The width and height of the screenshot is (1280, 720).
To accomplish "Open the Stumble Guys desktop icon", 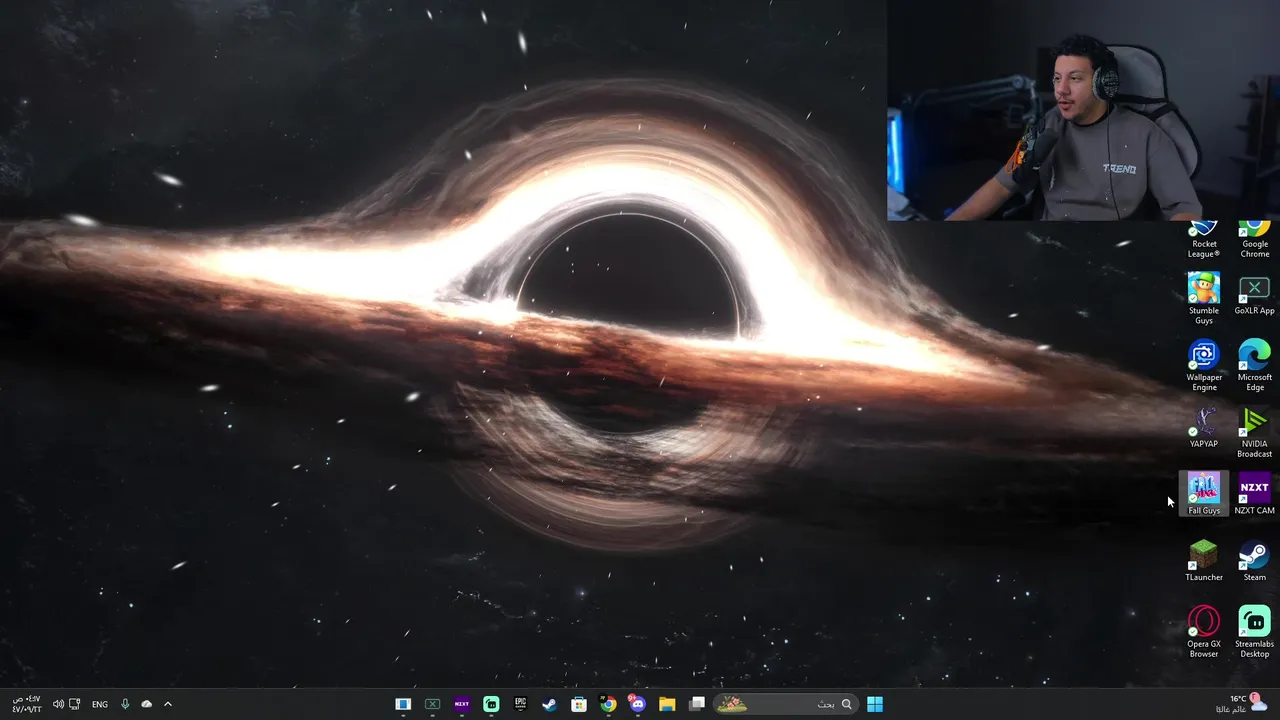I will [x=1204, y=298].
